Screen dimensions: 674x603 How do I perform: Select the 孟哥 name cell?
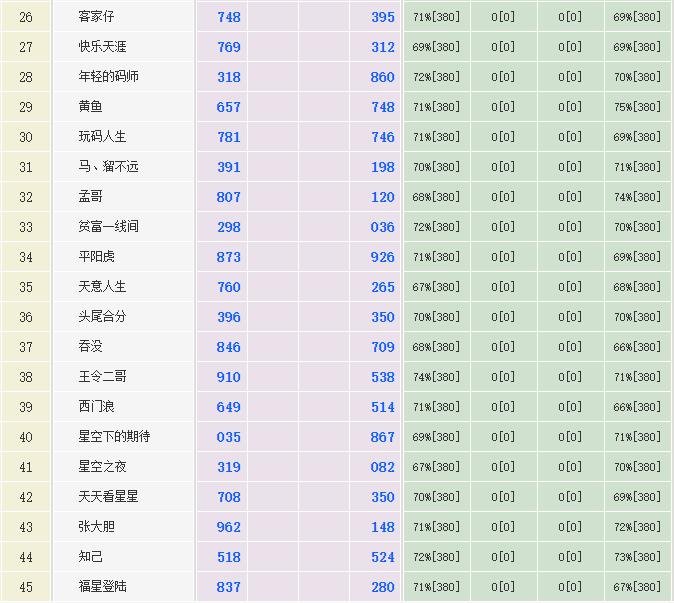pyautogui.click(x=90, y=197)
